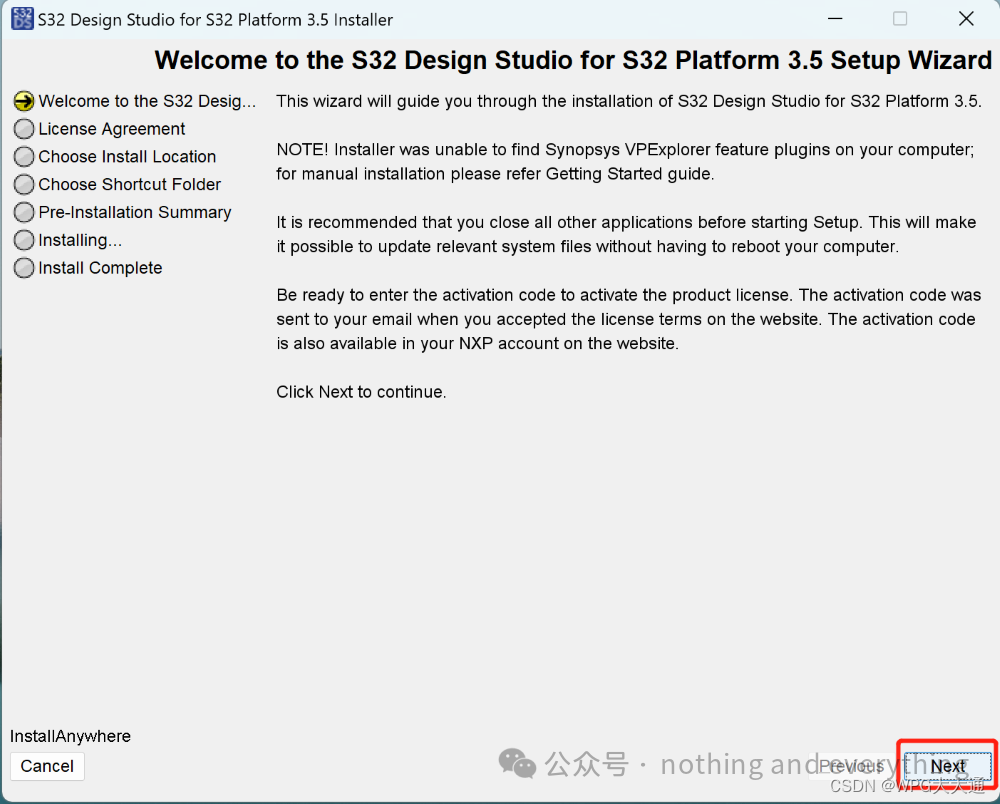The width and height of the screenshot is (1000, 804).
Task: Close the installer window
Action: click(966, 18)
